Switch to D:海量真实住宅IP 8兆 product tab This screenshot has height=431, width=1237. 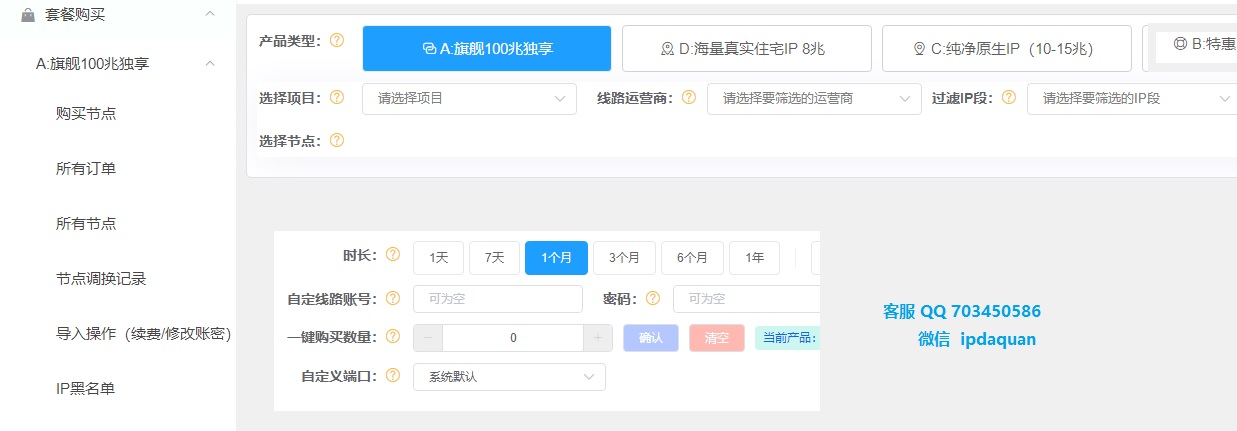tap(746, 48)
